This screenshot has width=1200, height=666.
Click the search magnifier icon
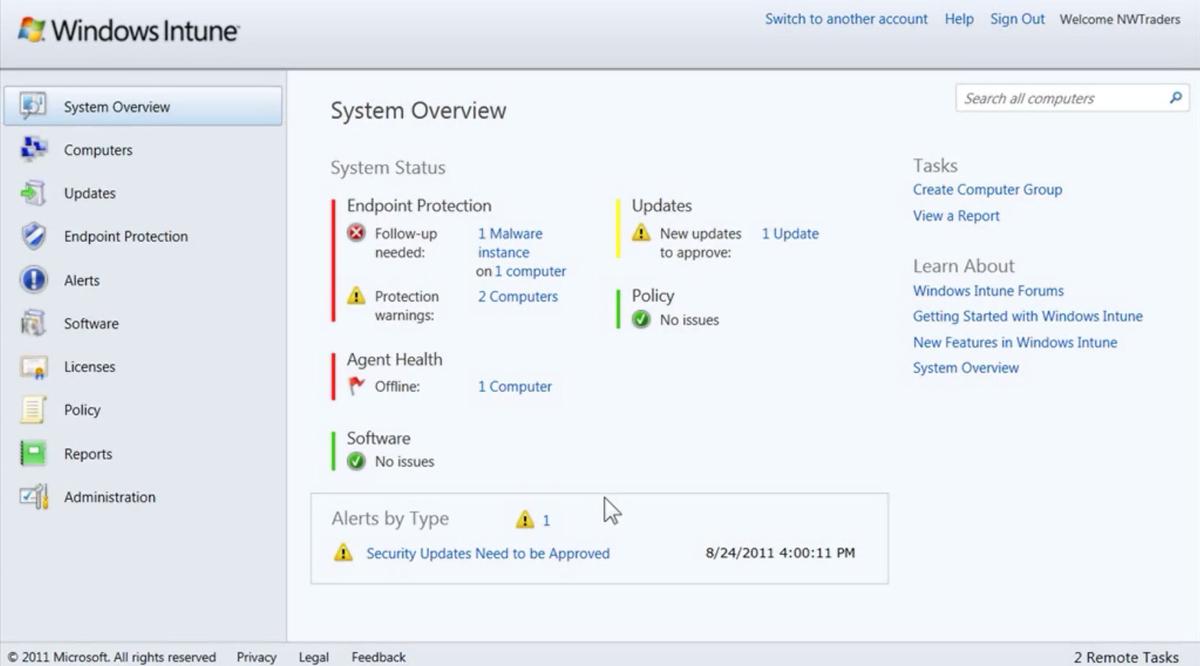[1175, 98]
